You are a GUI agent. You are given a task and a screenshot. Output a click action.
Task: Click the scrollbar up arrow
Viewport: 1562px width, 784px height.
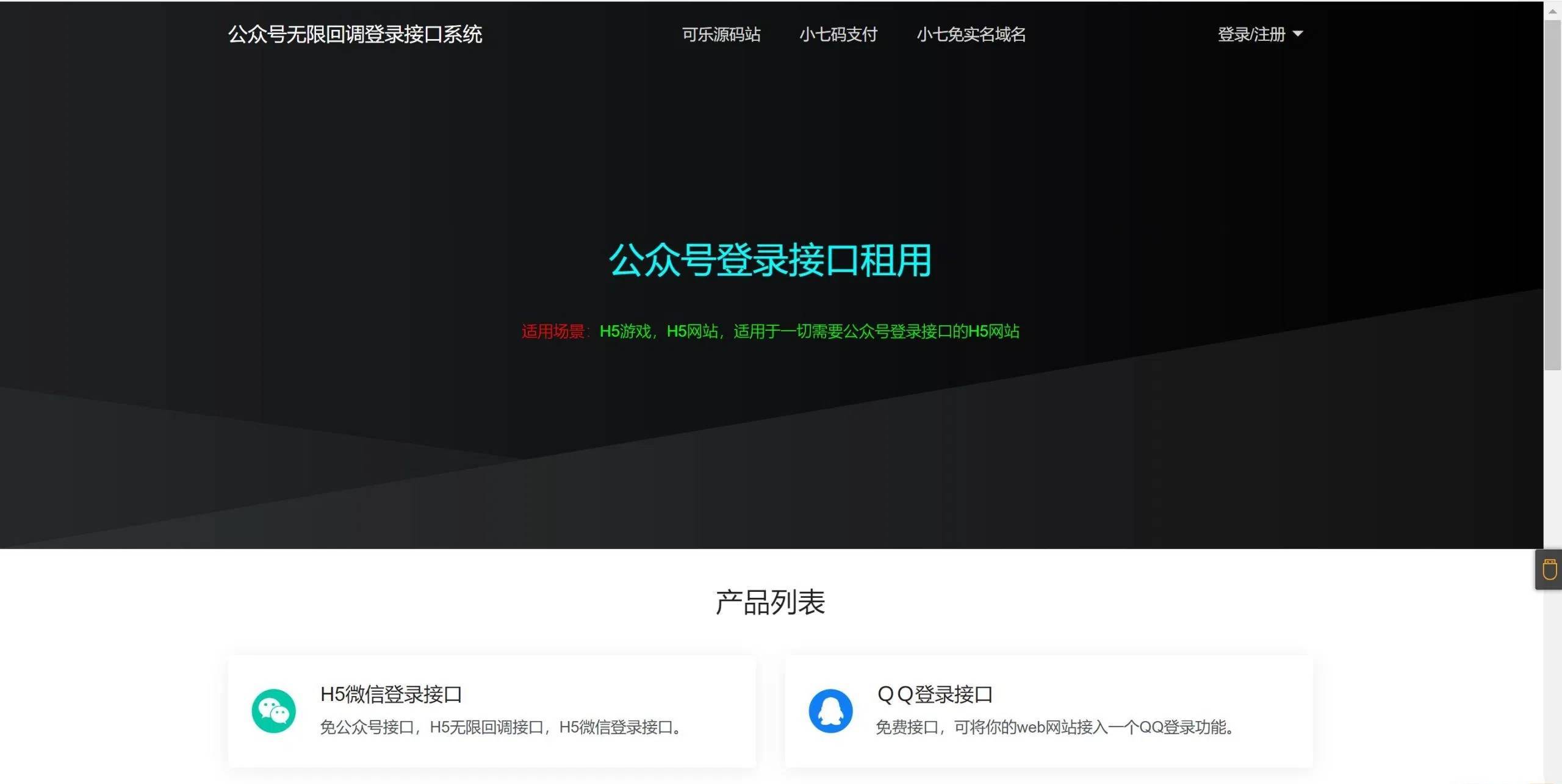pyautogui.click(x=1552, y=11)
